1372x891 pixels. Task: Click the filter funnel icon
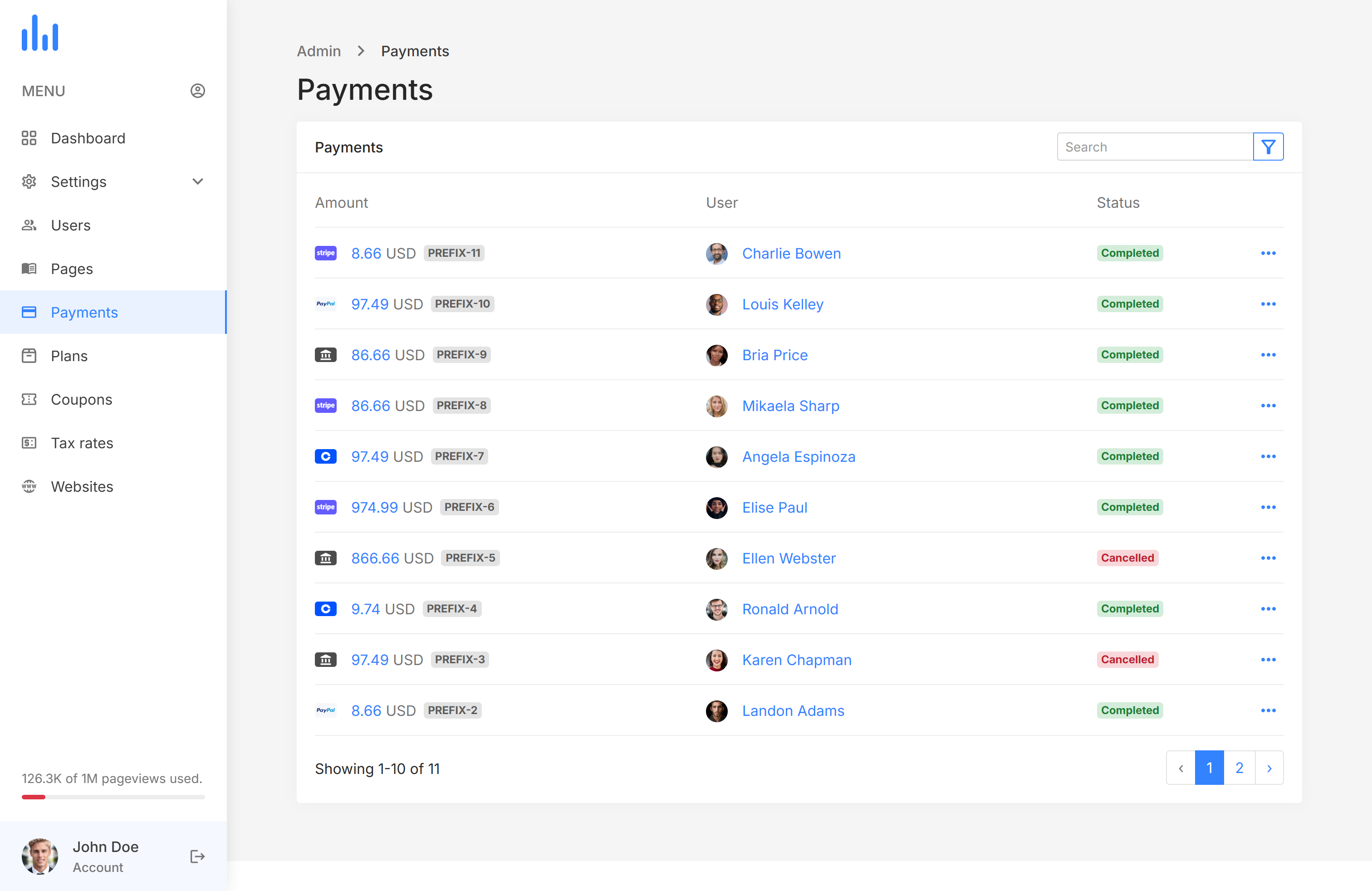pyautogui.click(x=1268, y=147)
